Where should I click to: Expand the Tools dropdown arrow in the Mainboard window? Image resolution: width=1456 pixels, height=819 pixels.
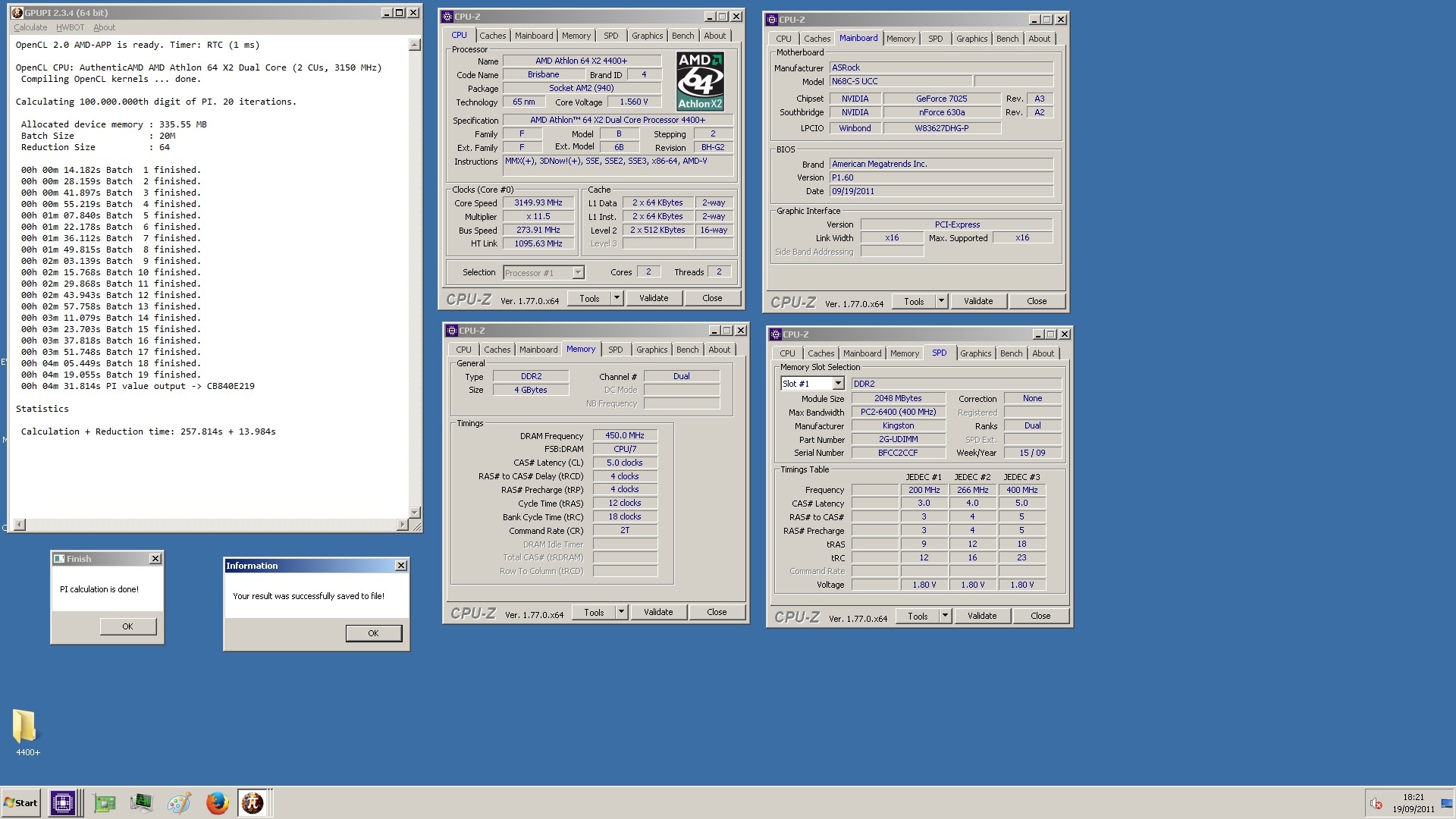point(941,301)
